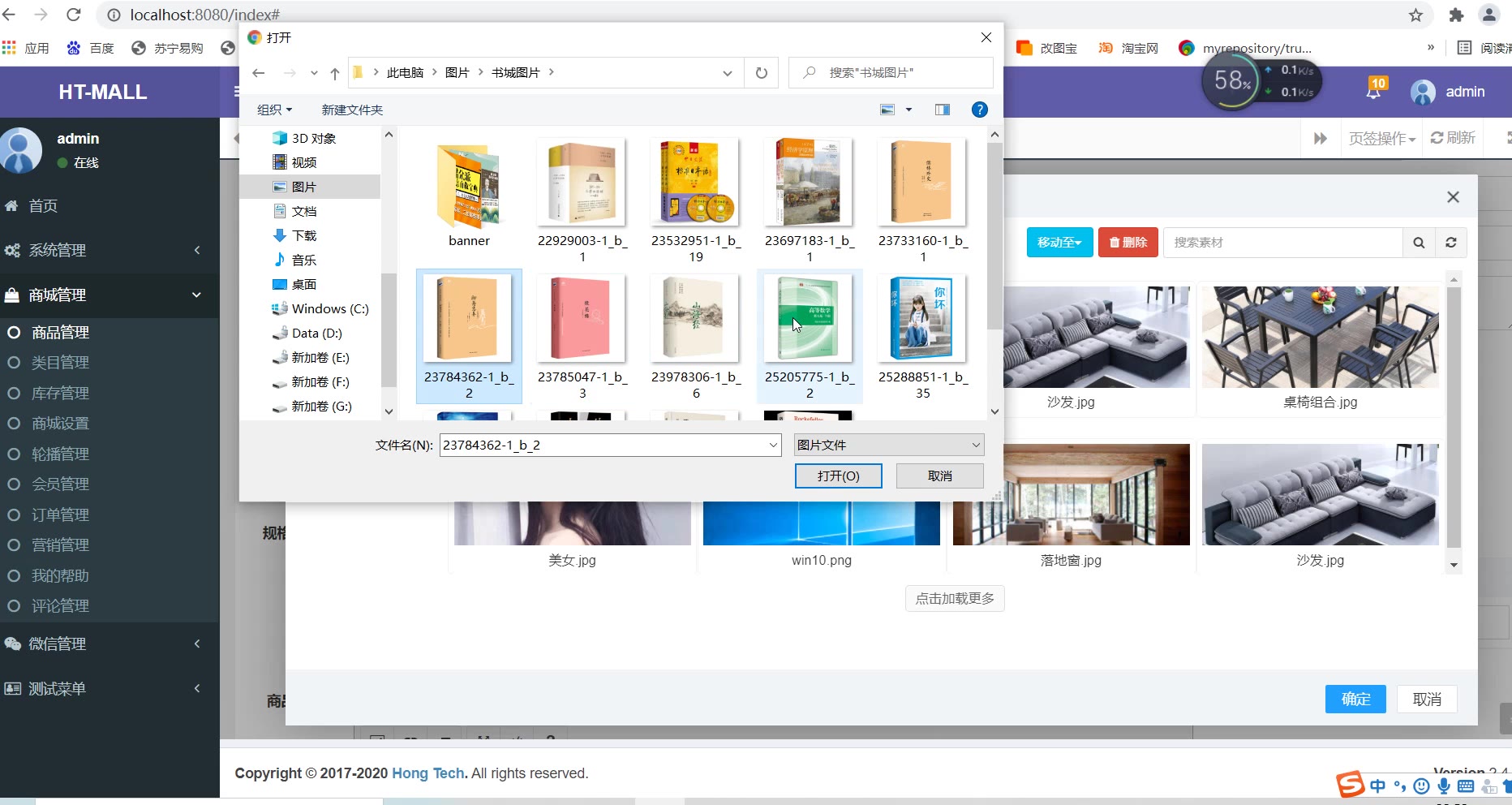Click the double-arrow tab forward icon
The height and width of the screenshot is (805, 1512).
[x=1320, y=138]
